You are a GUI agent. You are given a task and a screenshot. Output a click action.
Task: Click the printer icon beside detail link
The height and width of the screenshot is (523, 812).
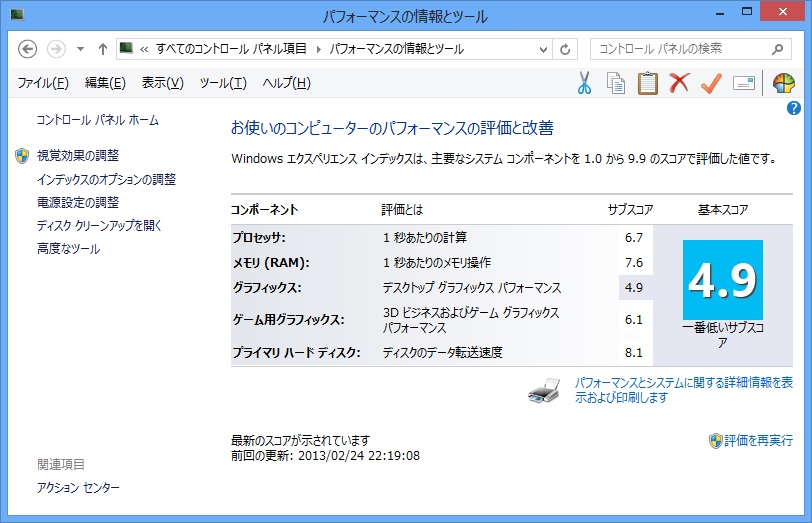(x=544, y=390)
